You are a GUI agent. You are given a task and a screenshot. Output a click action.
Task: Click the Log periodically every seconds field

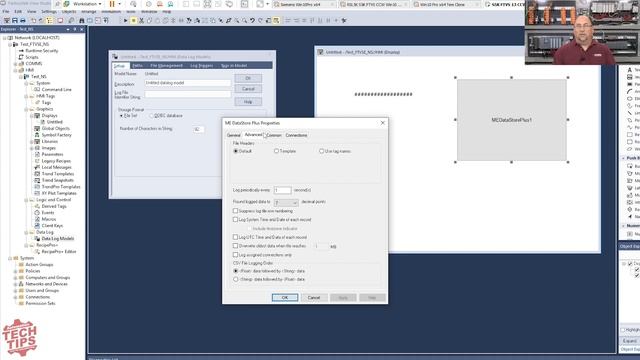coord(282,190)
